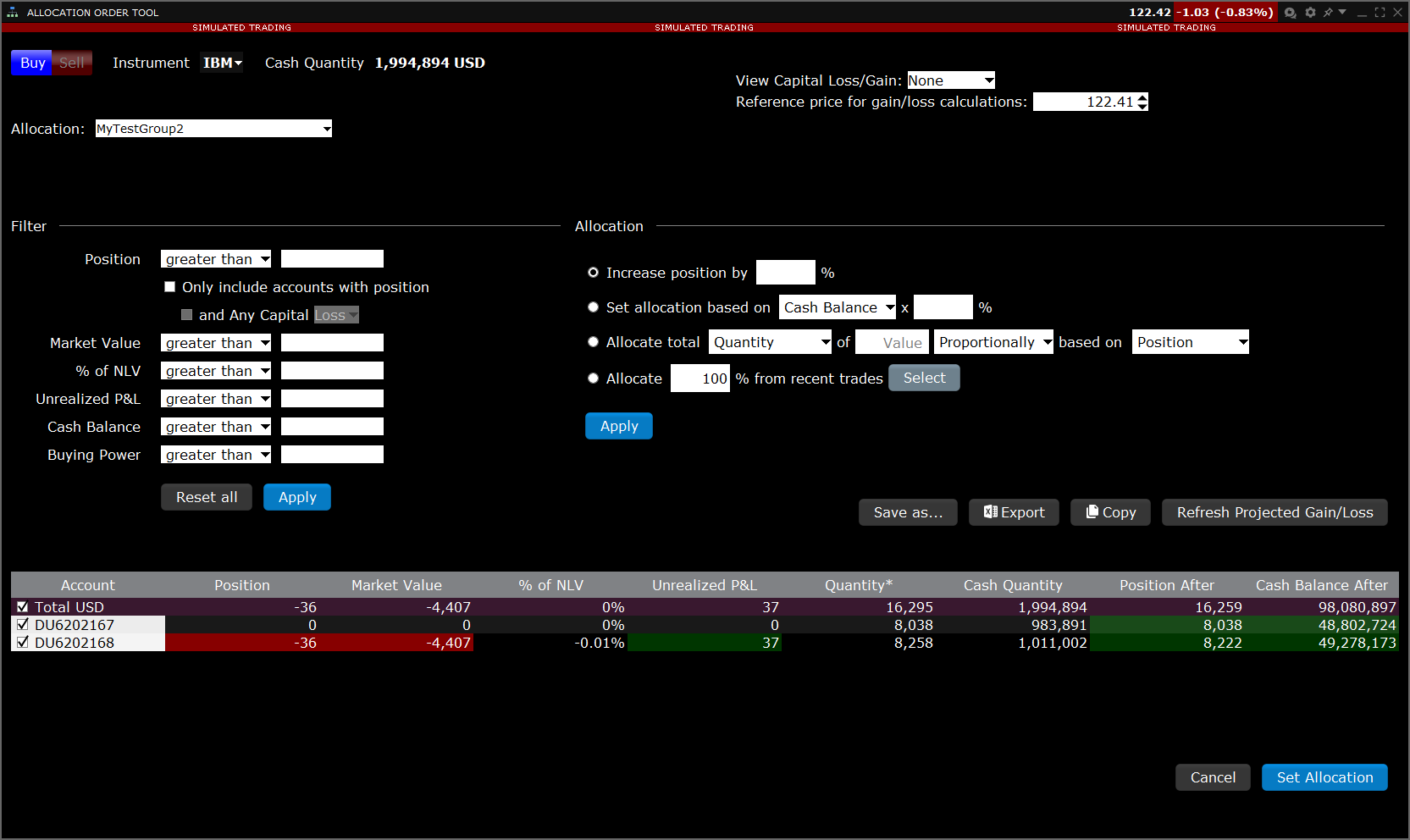Switch order side to Buy
This screenshot has width=1410, height=840.
pyautogui.click(x=32, y=63)
